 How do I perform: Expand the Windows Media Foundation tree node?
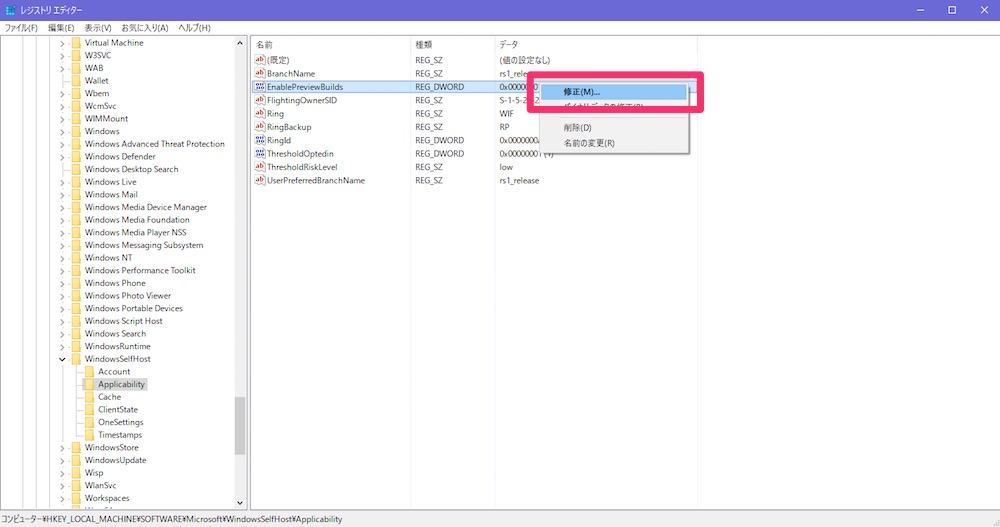(x=62, y=220)
